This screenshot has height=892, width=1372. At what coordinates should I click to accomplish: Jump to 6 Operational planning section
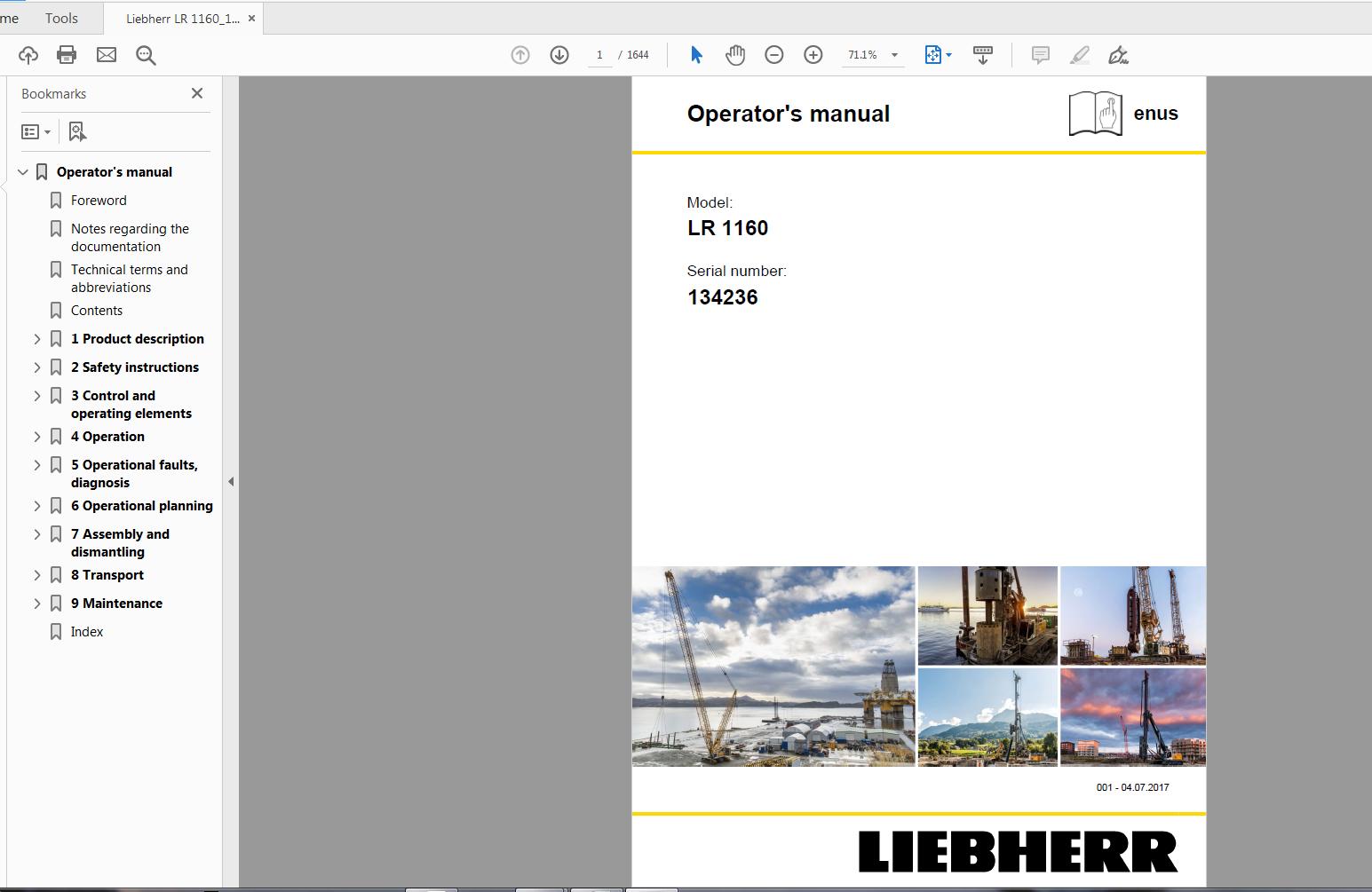142,506
